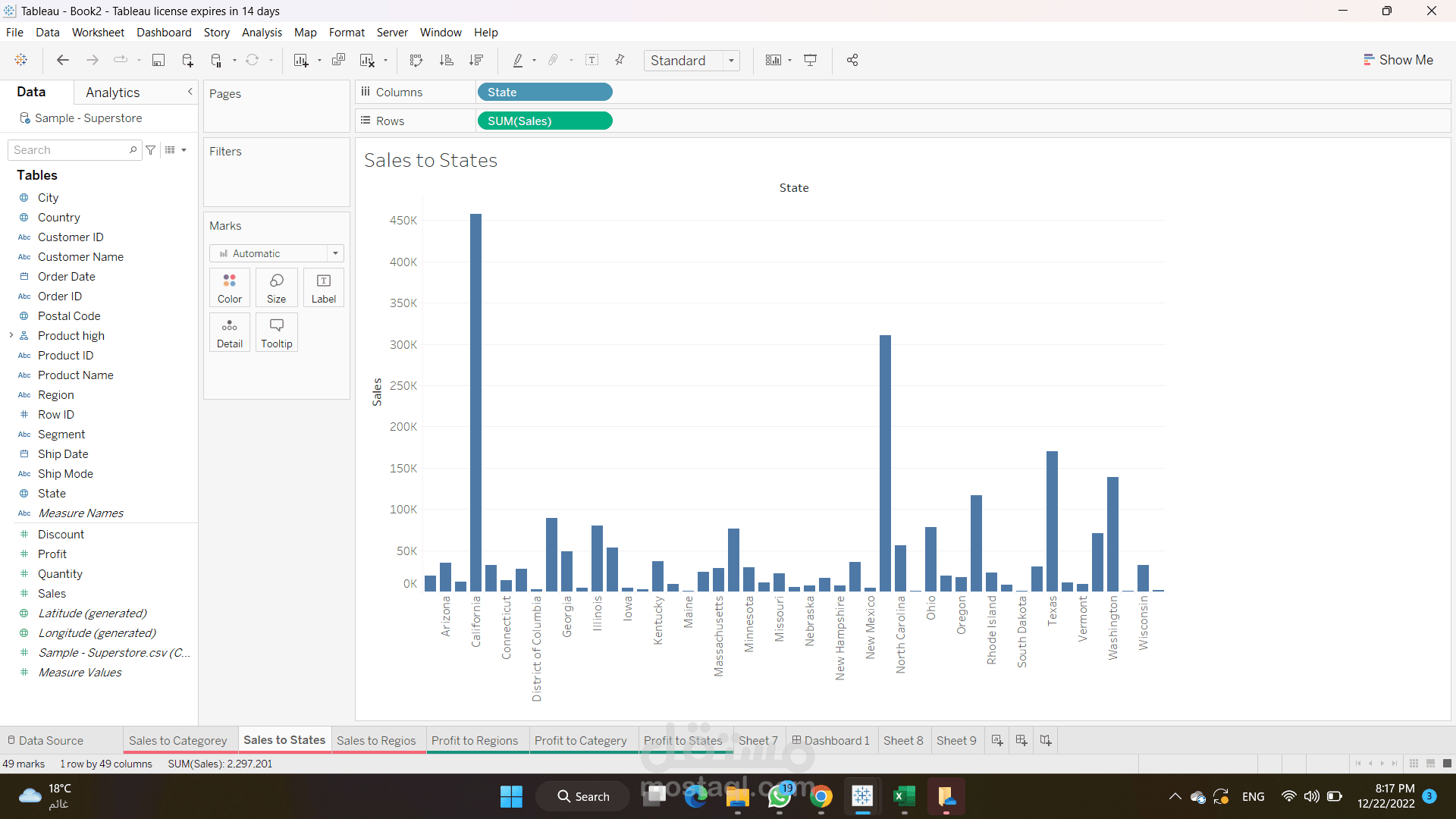Click New Dashboard icon at bottom

point(1021,740)
